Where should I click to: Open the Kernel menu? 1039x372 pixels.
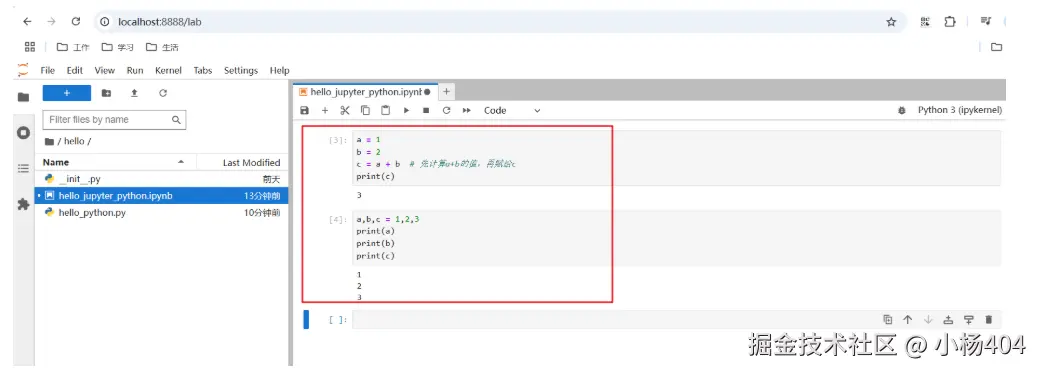click(168, 70)
